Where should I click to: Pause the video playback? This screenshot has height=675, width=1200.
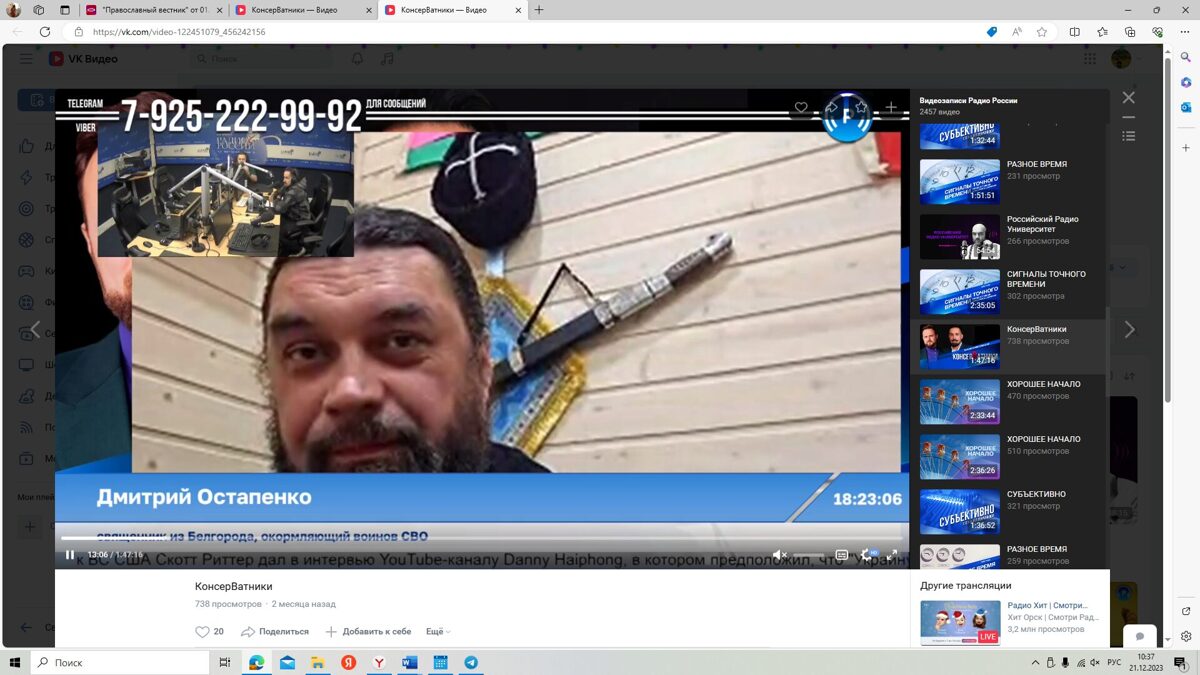[x=70, y=554]
